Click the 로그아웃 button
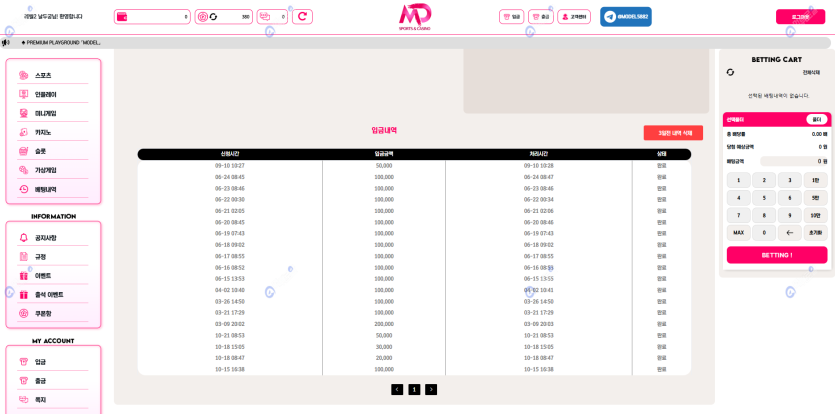This screenshot has height=414, width=835. 800,17
